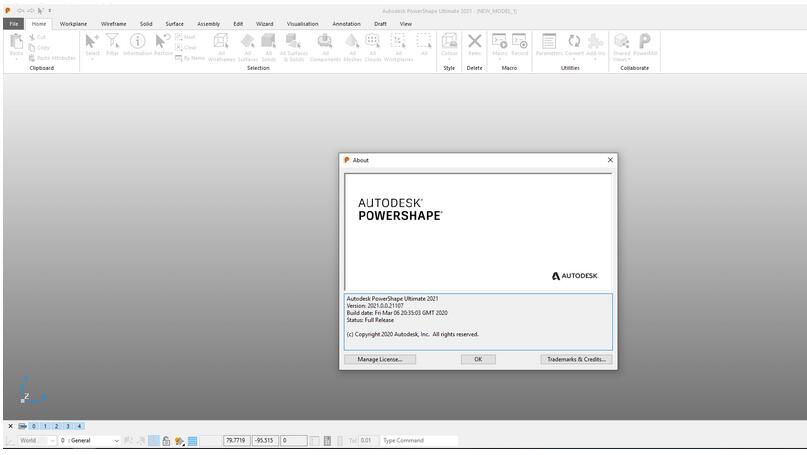Click the calculator icon in status bar
The height and width of the screenshot is (455, 807).
327,441
